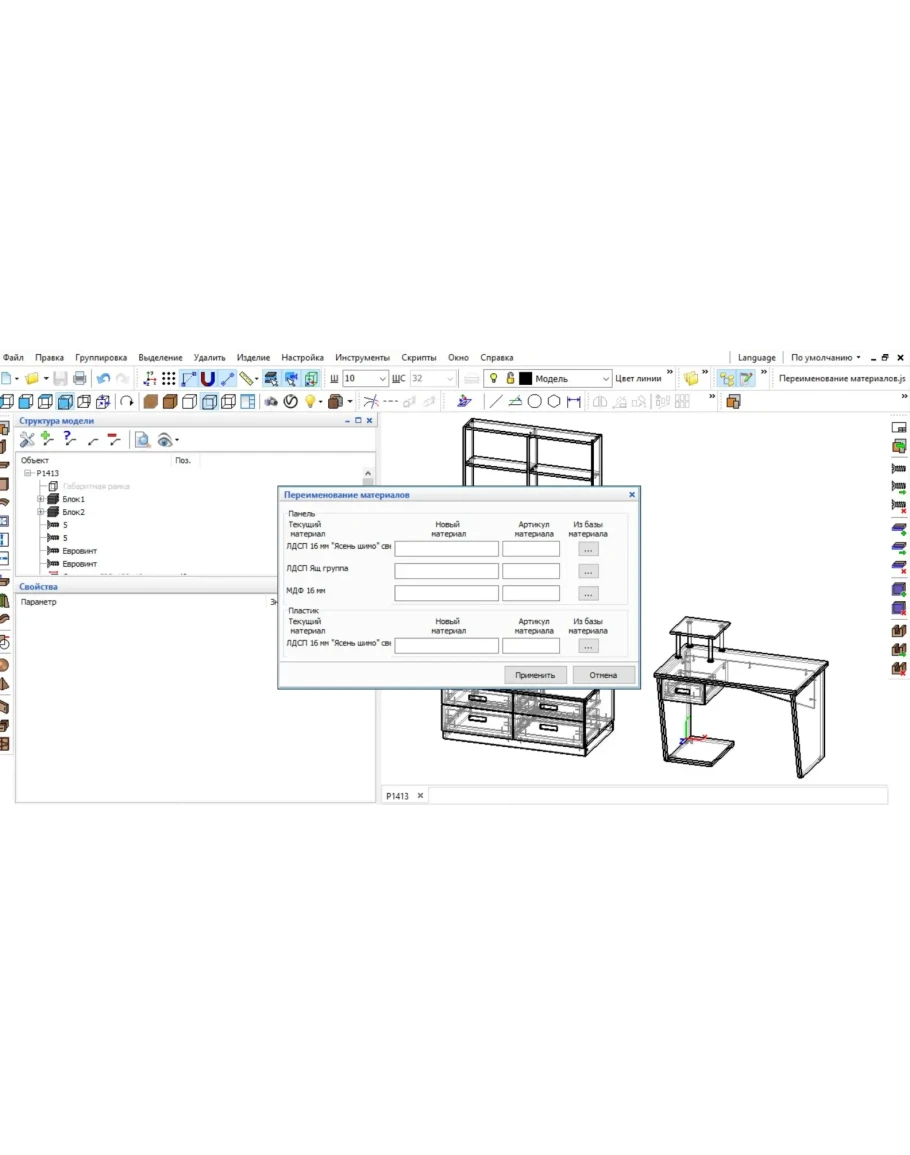
Task: Click the light bulb icon in view toolbar
Action: 310,402
